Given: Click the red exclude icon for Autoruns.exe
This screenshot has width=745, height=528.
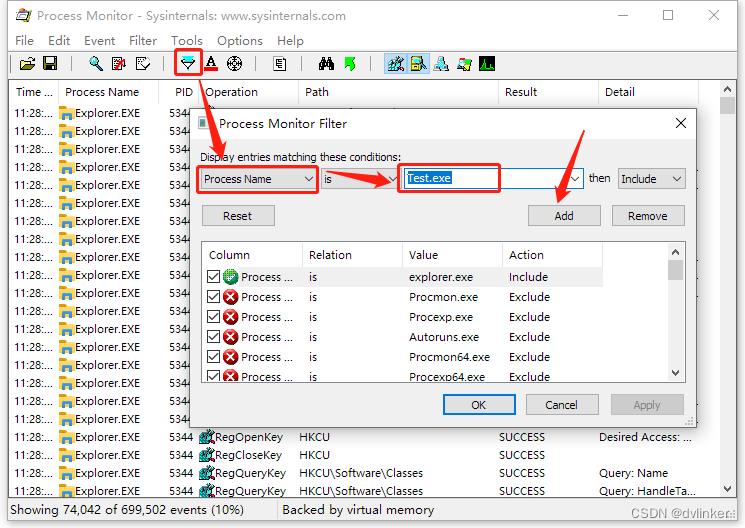Looking at the screenshot, I should pyautogui.click(x=230, y=337).
